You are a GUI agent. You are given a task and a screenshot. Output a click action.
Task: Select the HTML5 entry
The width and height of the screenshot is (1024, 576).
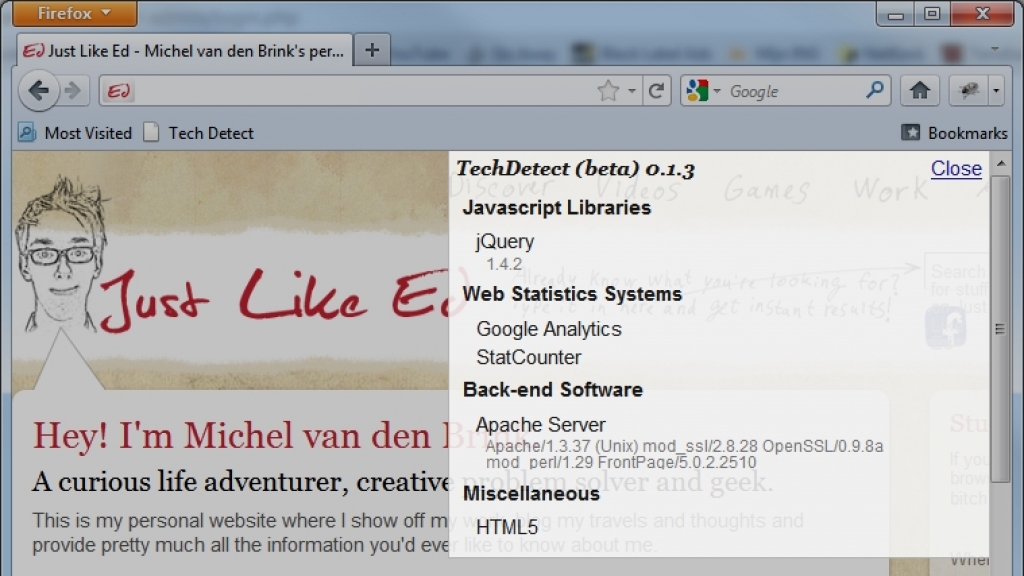tap(507, 527)
